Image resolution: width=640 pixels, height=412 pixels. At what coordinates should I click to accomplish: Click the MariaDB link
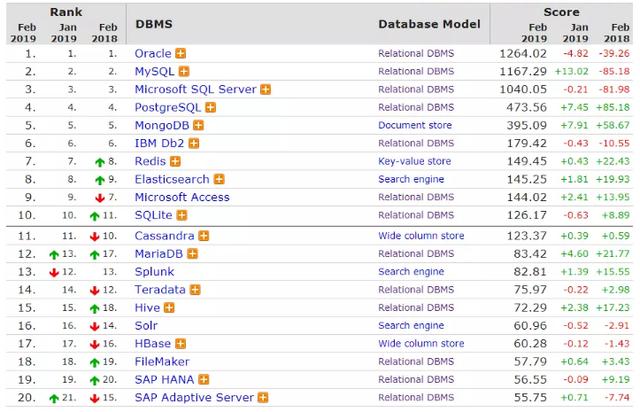[159, 254]
